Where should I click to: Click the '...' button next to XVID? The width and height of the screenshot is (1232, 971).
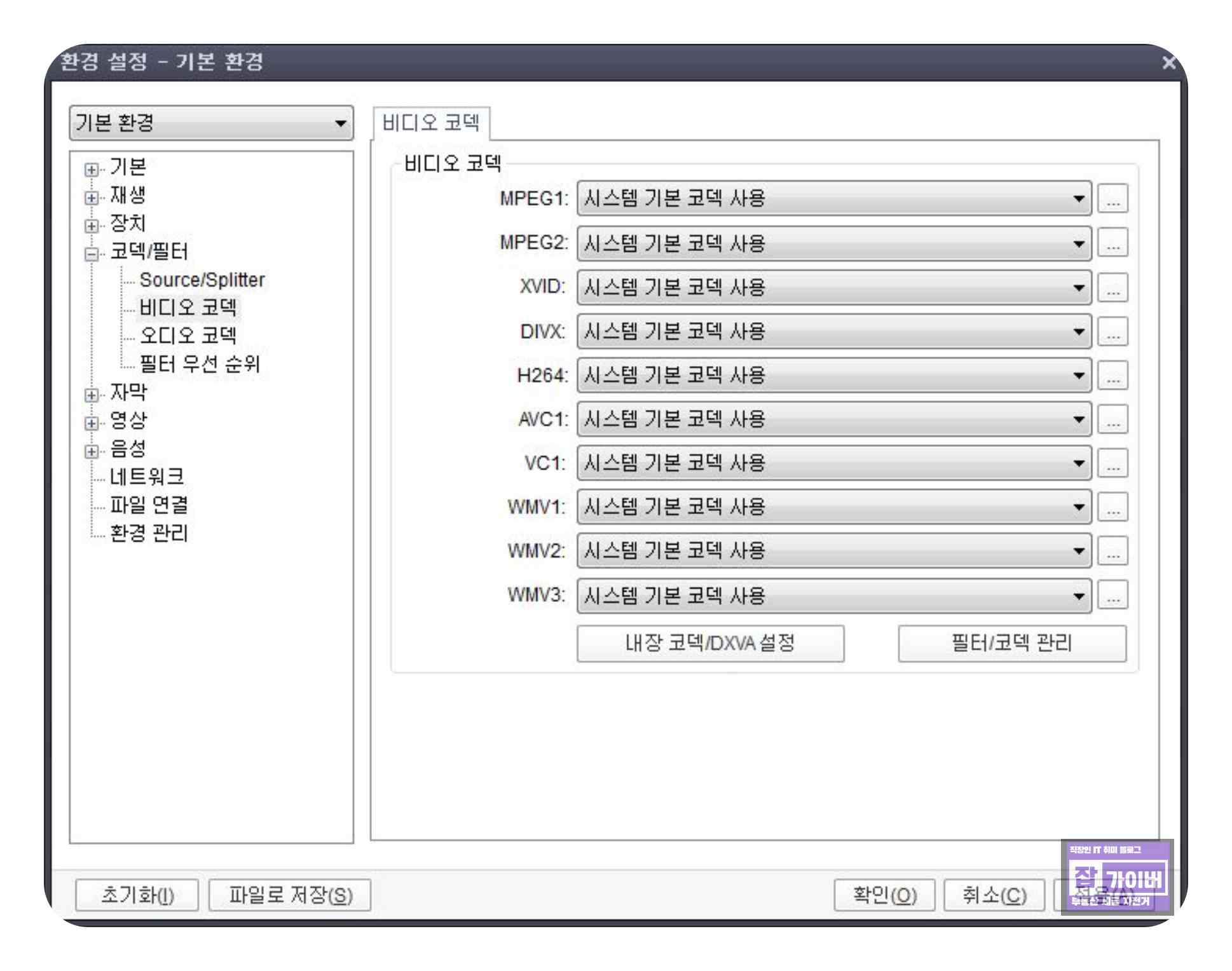[1112, 287]
